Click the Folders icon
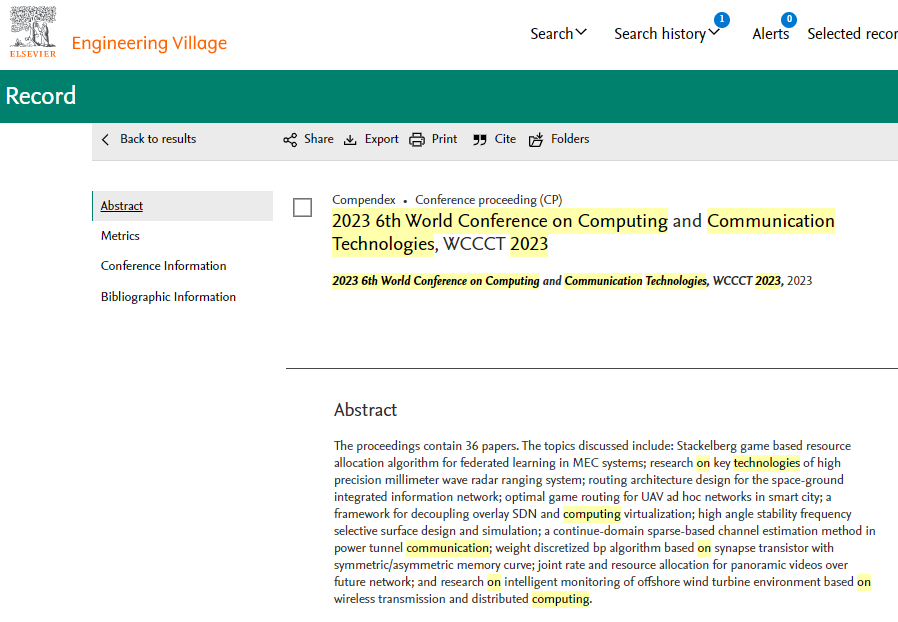Screen dimensions: 898x622 click(x=535, y=140)
